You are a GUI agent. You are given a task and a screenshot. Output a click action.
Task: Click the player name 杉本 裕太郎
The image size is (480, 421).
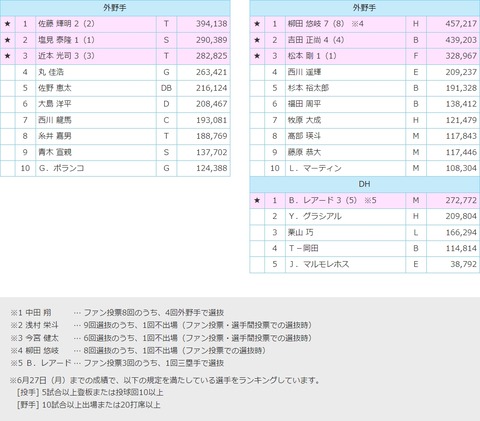click(x=308, y=88)
